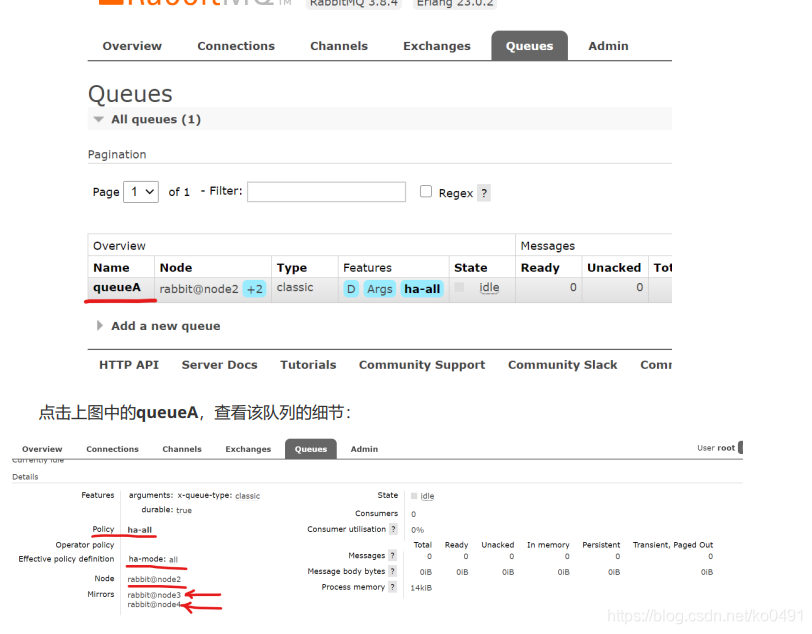Click the Args feature badge
The image size is (812, 634).
(380, 289)
